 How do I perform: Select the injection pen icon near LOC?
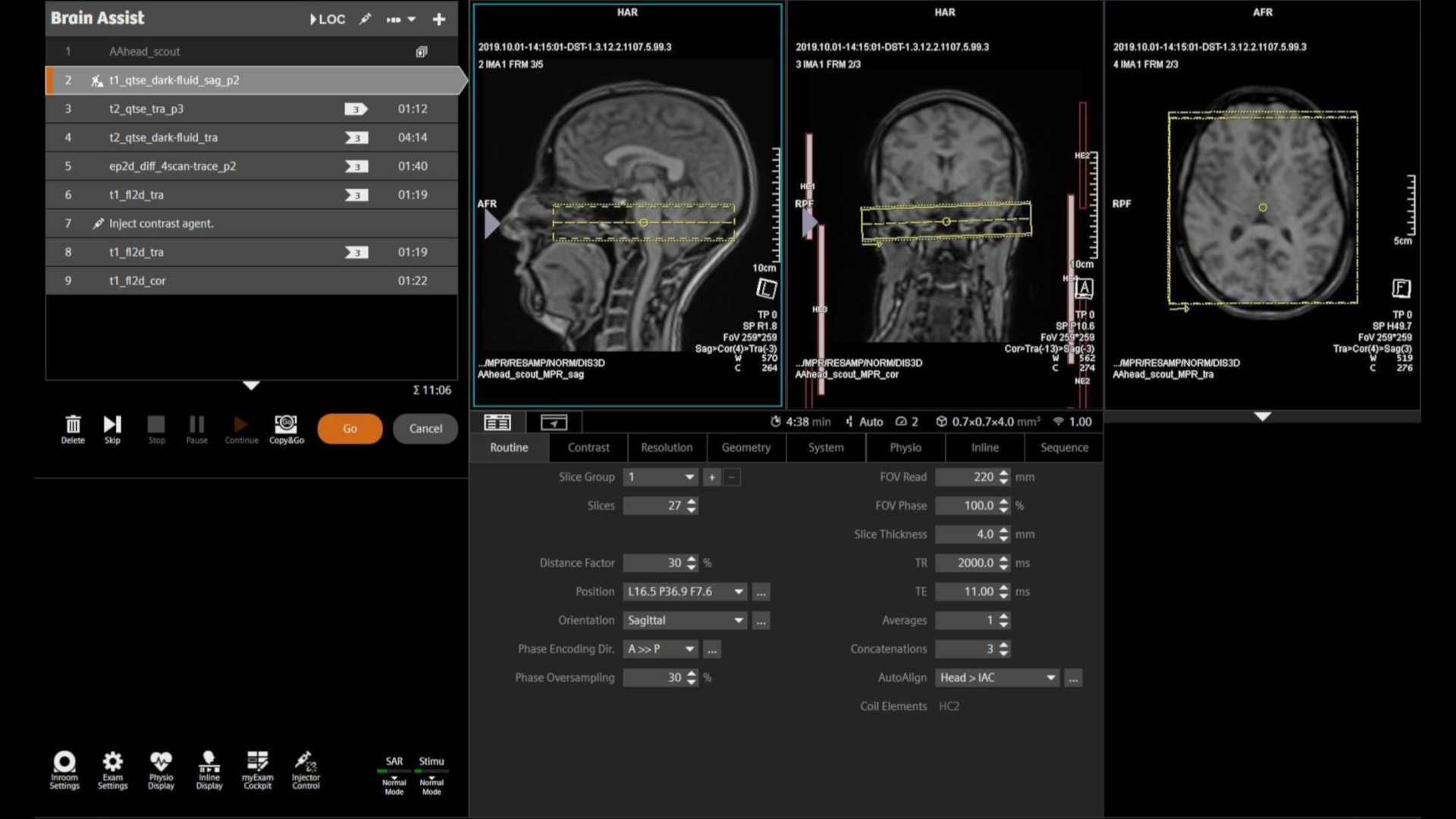(366, 19)
